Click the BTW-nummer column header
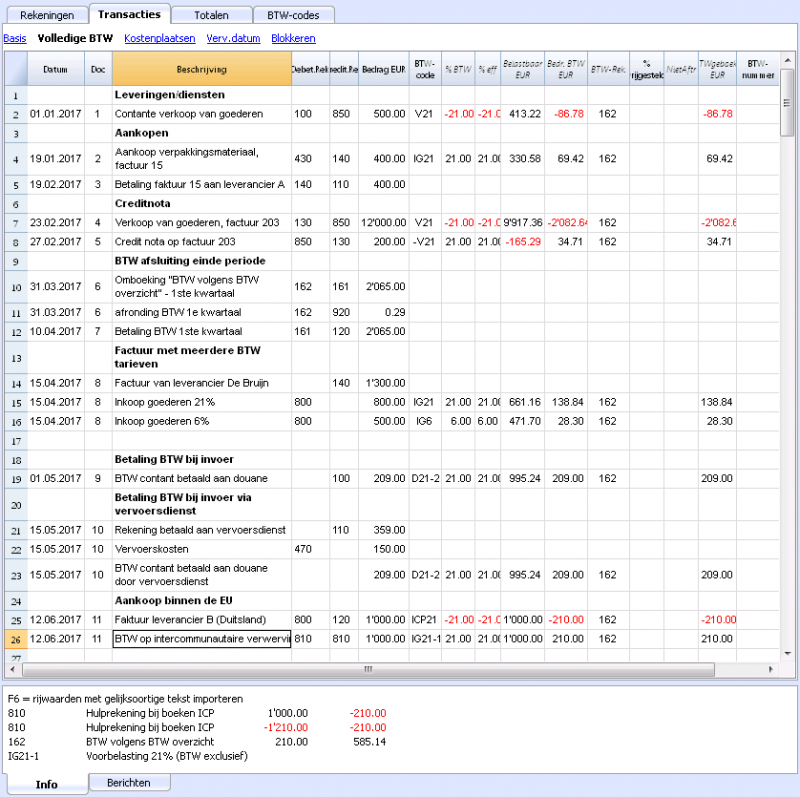The image size is (800, 797). point(758,69)
